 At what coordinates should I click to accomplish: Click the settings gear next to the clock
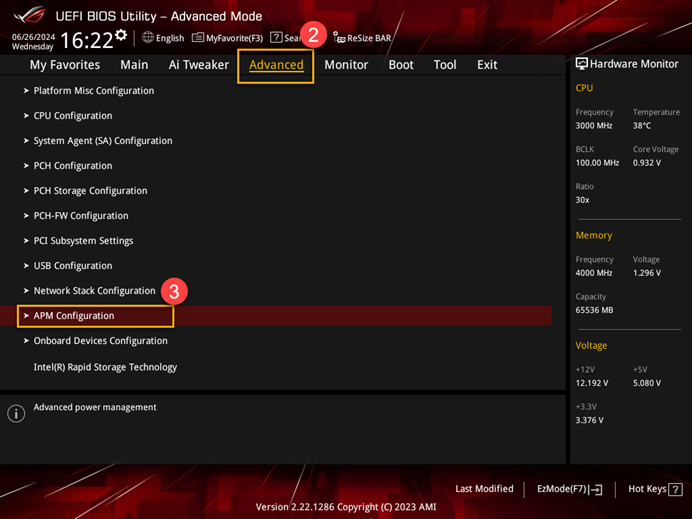coord(121,35)
